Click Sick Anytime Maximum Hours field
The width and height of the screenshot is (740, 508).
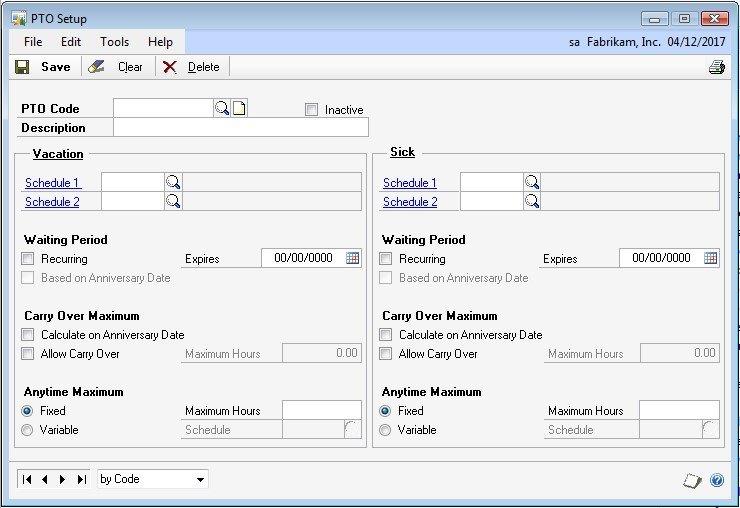coord(680,410)
